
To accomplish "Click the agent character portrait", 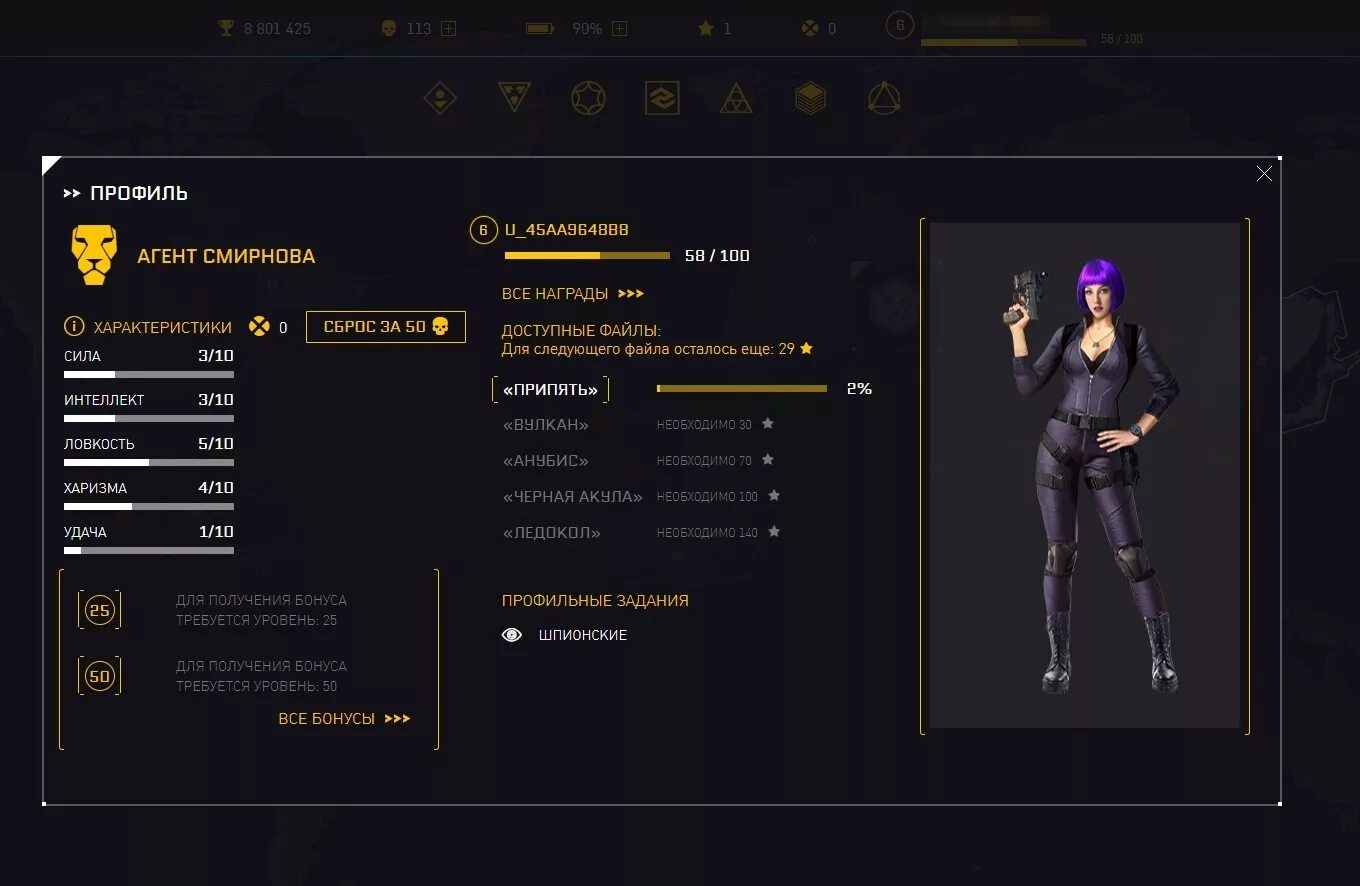I will coord(1085,475).
